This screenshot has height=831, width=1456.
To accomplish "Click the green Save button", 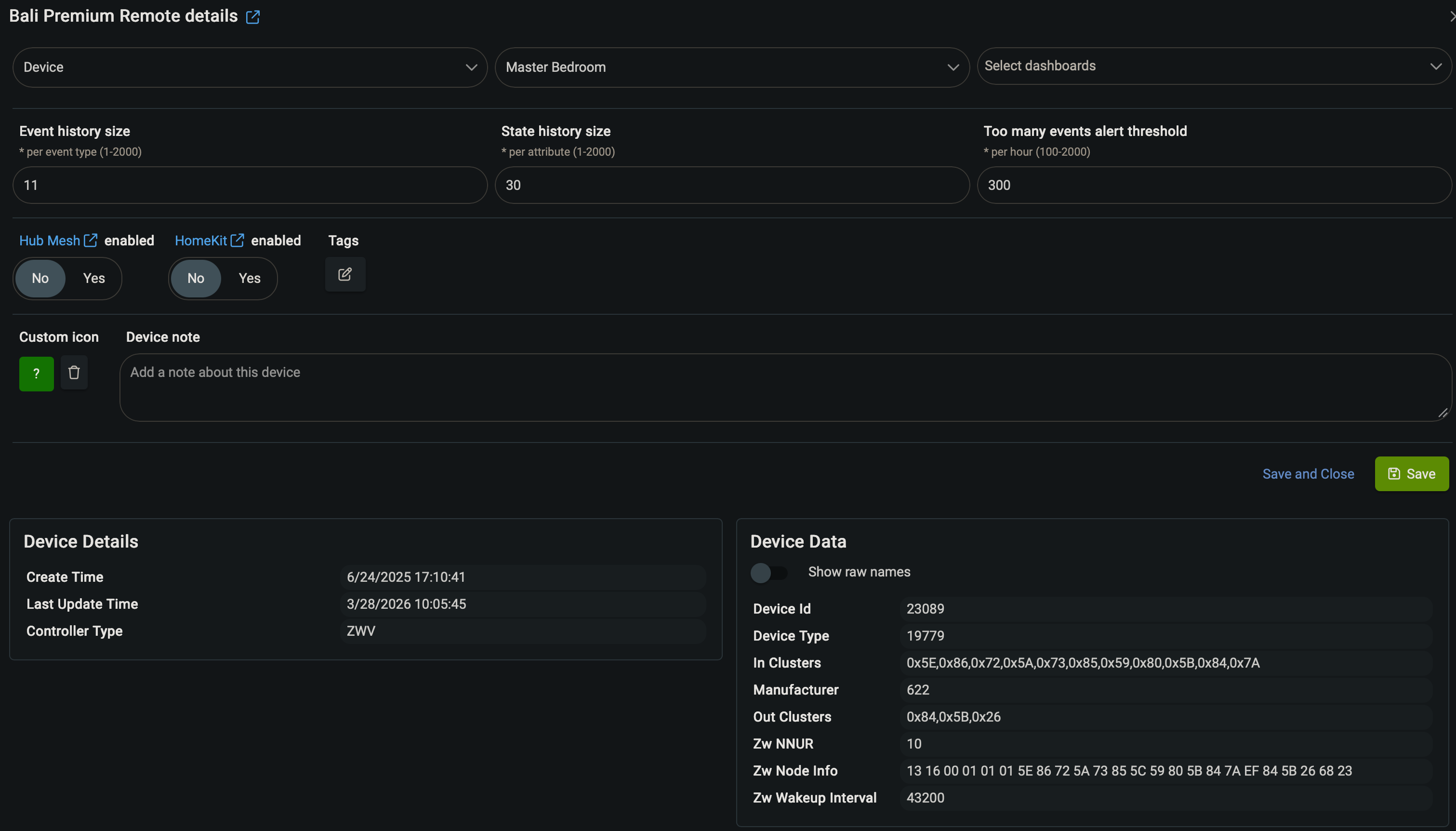I will coord(1412,474).
